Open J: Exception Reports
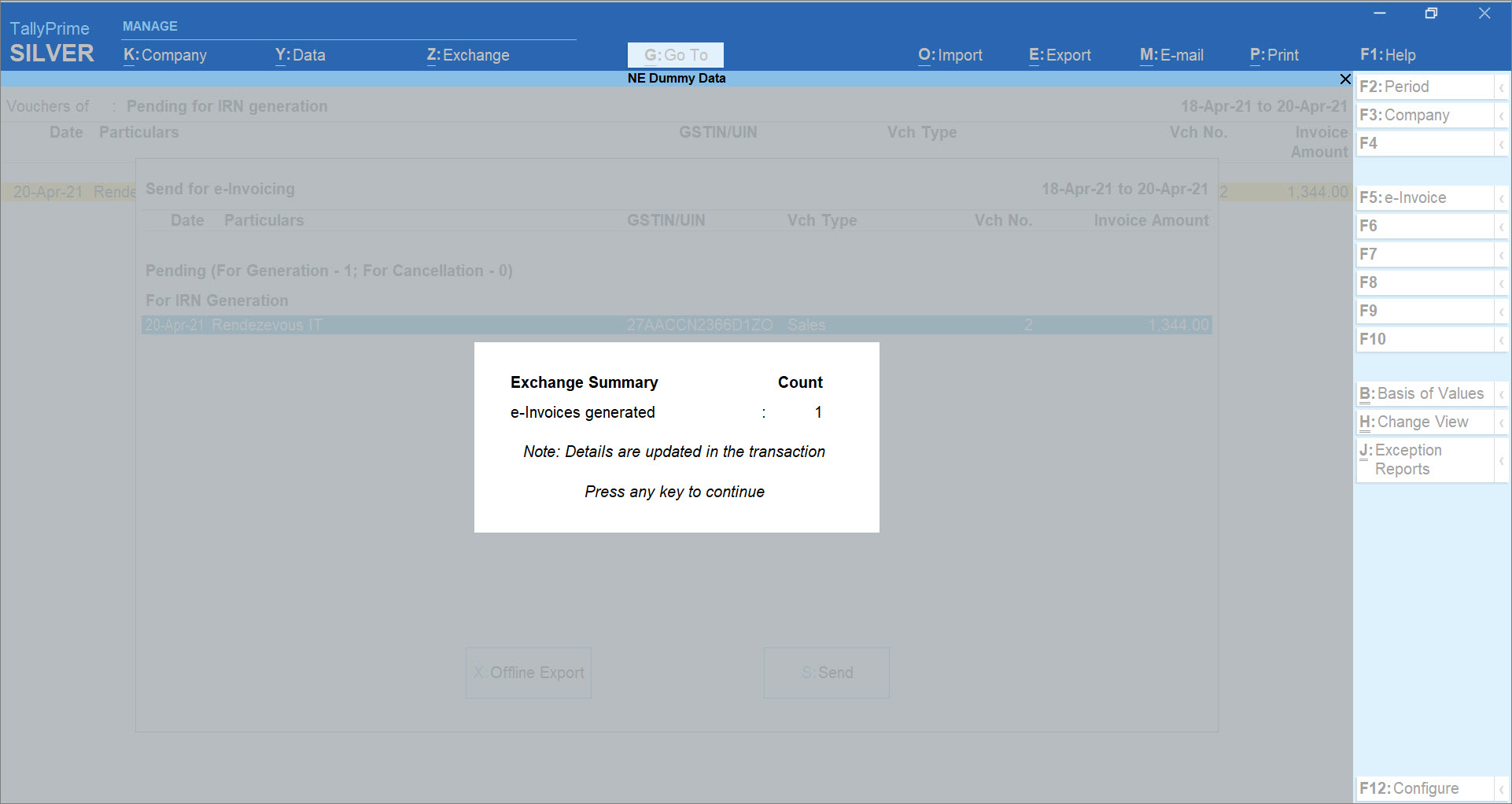 (x=1425, y=459)
